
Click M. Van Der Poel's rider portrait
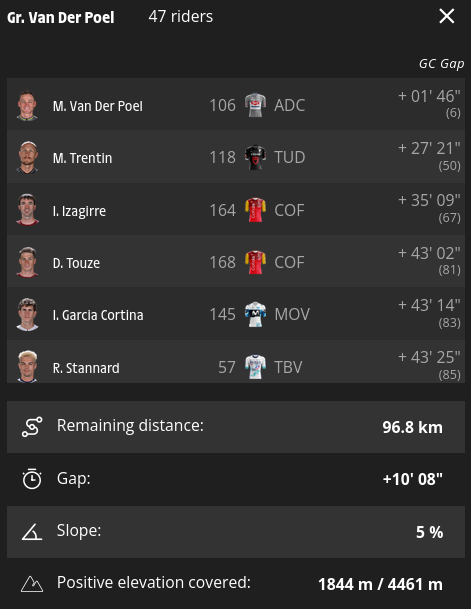pyautogui.click(x=27, y=105)
